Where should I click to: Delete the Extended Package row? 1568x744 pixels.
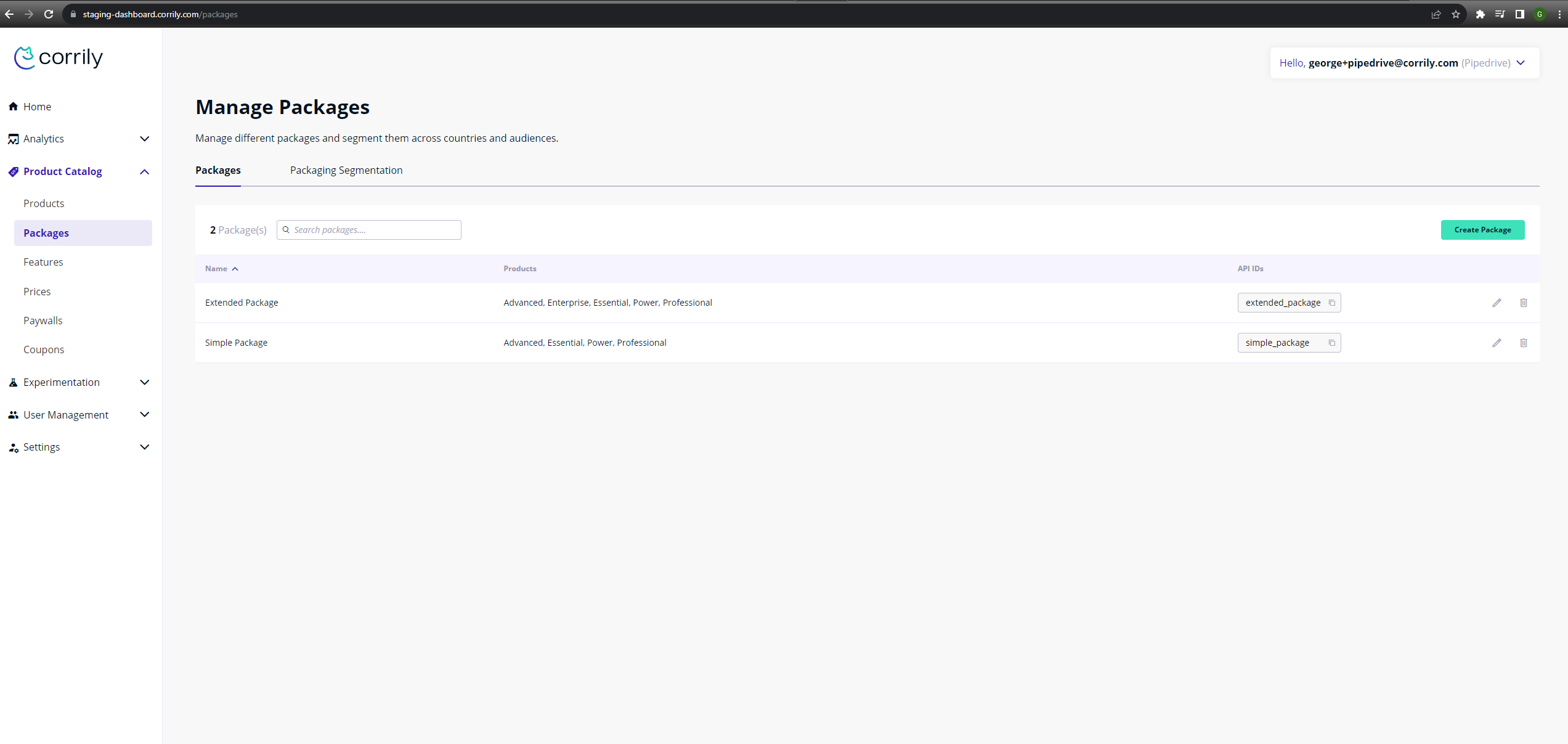(x=1523, y=303)
